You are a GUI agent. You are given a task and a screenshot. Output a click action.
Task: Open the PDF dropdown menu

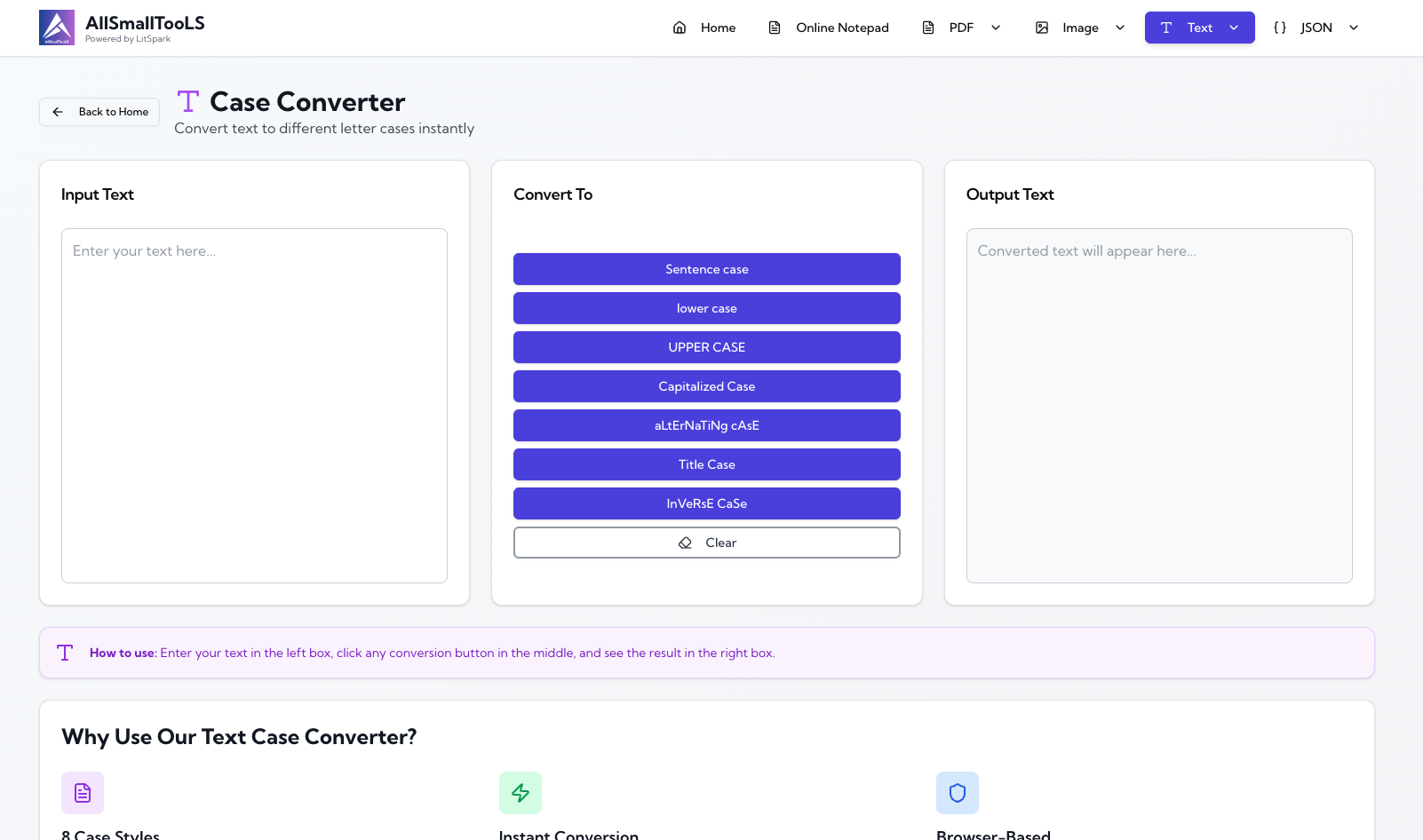[x=995, y=28]
